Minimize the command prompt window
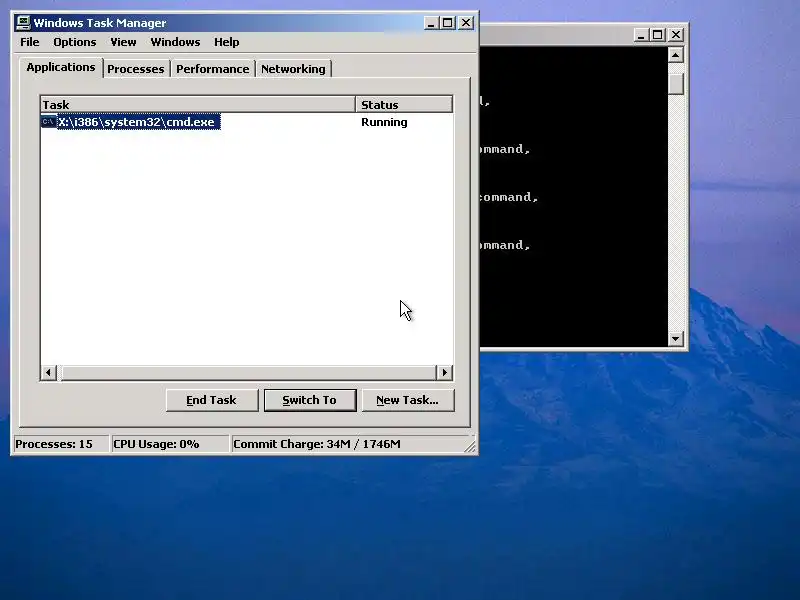The image size is (800, 600). coord(641,35)
